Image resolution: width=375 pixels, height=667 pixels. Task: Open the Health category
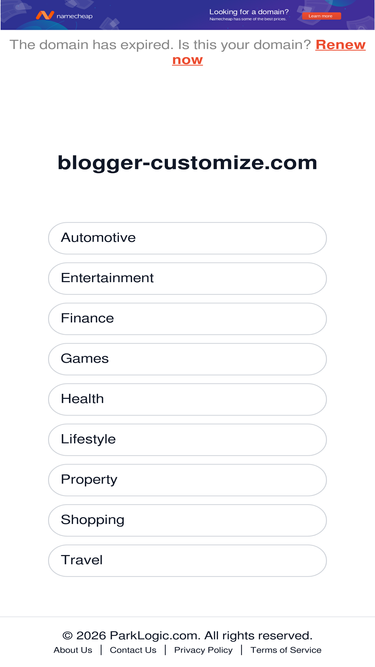(188, 399)
